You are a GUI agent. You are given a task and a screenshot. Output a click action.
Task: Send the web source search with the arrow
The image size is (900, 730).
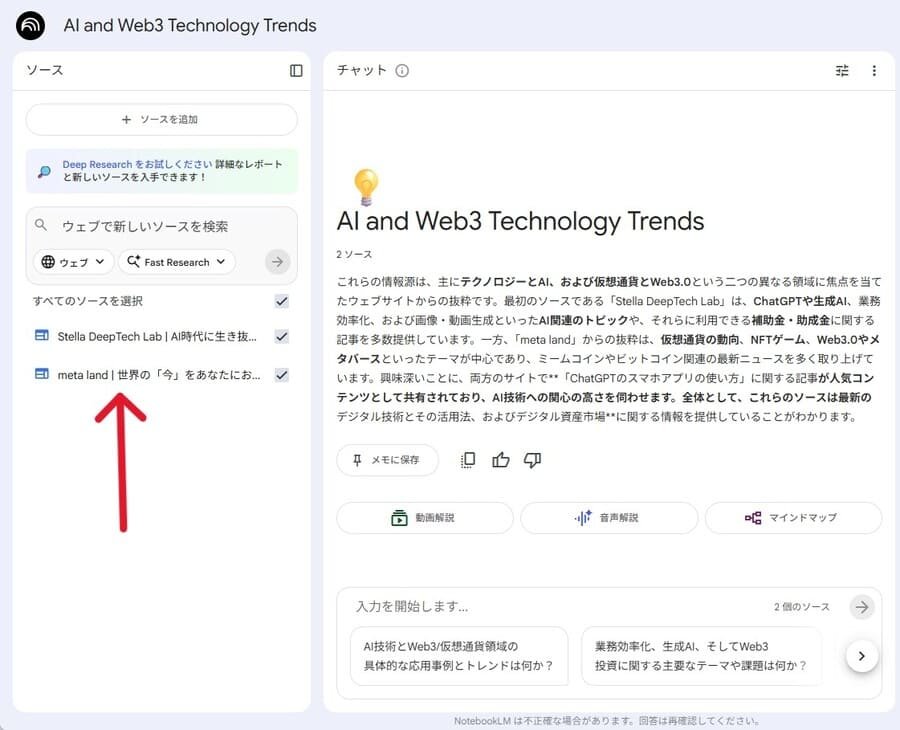point(277,262)
